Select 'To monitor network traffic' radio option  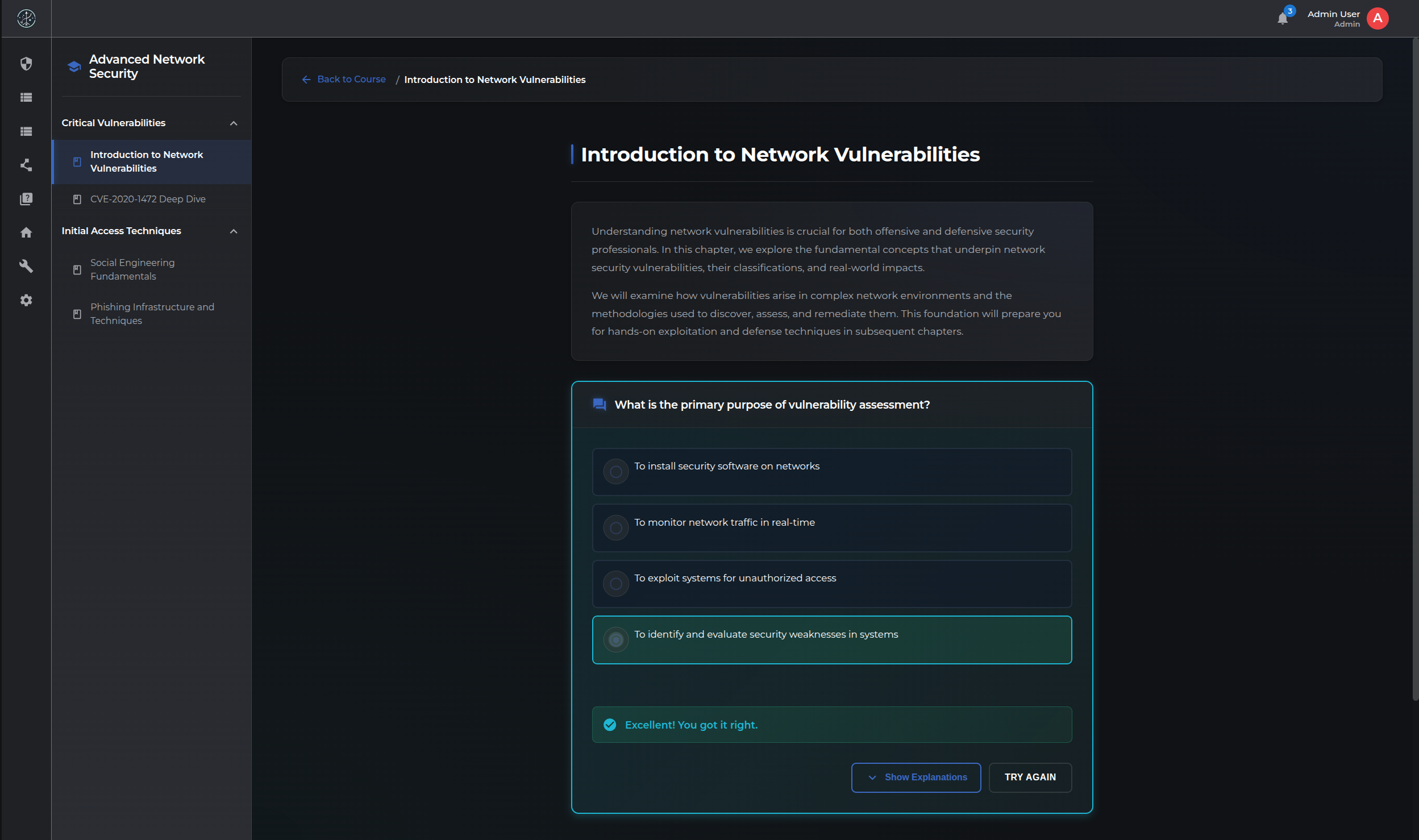coord(615,528)
